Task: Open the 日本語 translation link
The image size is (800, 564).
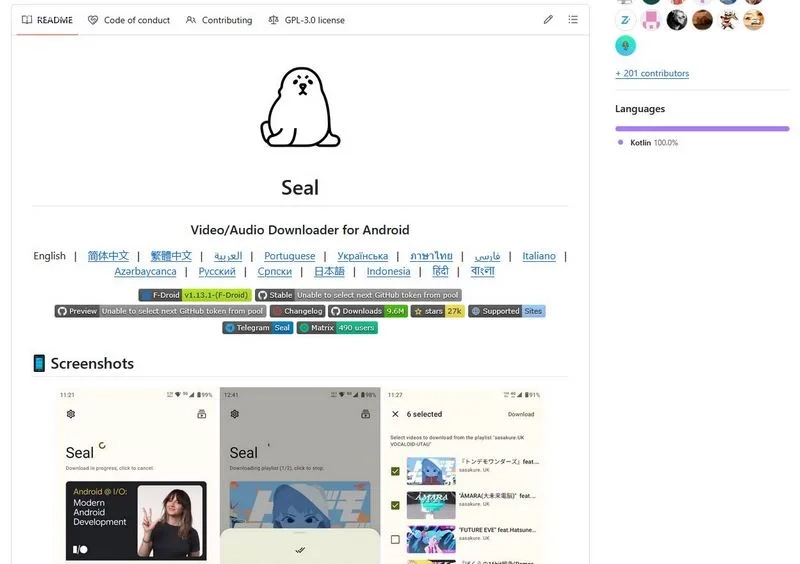Action: pos(329,272)
